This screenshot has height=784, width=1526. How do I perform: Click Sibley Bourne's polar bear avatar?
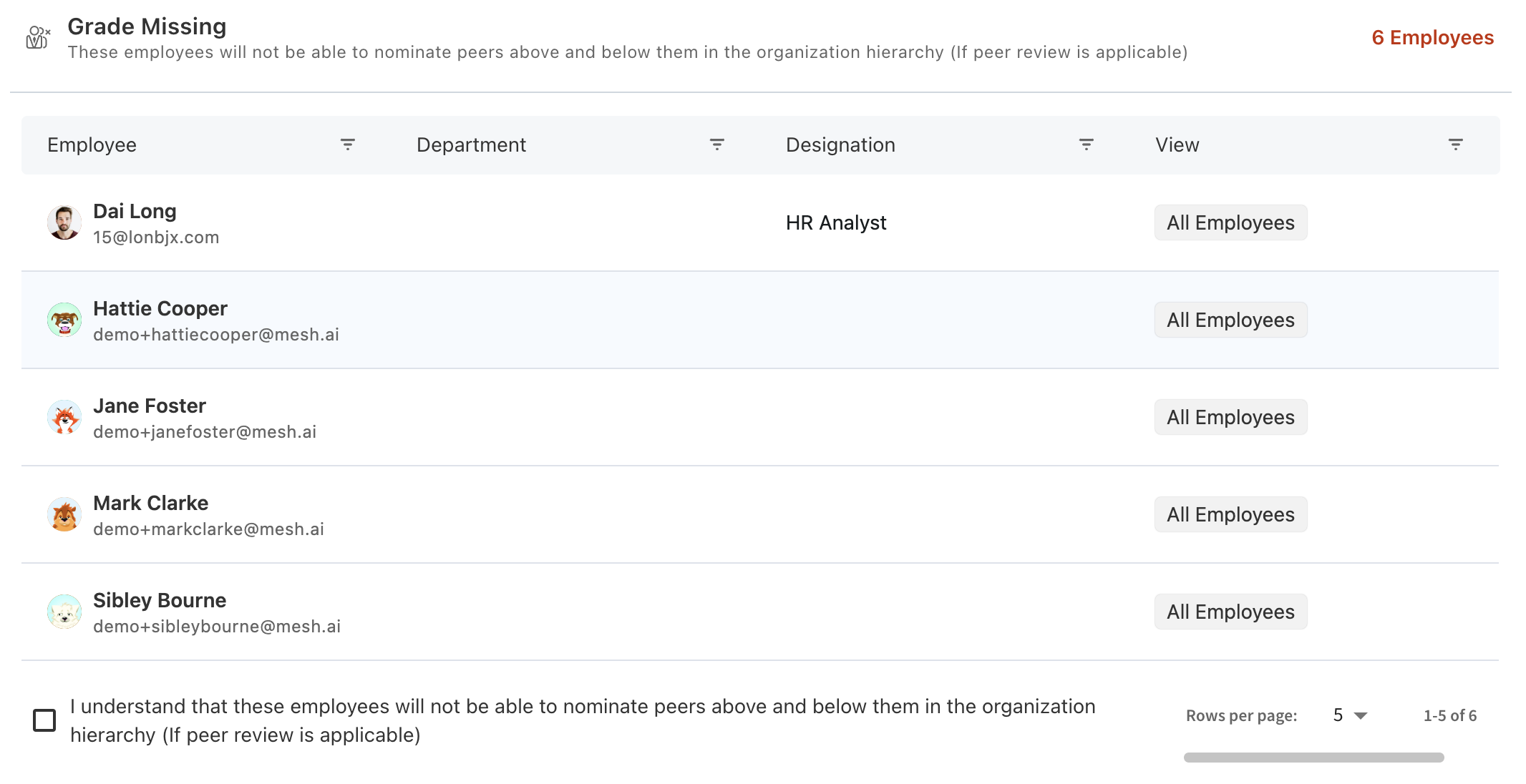64,612
